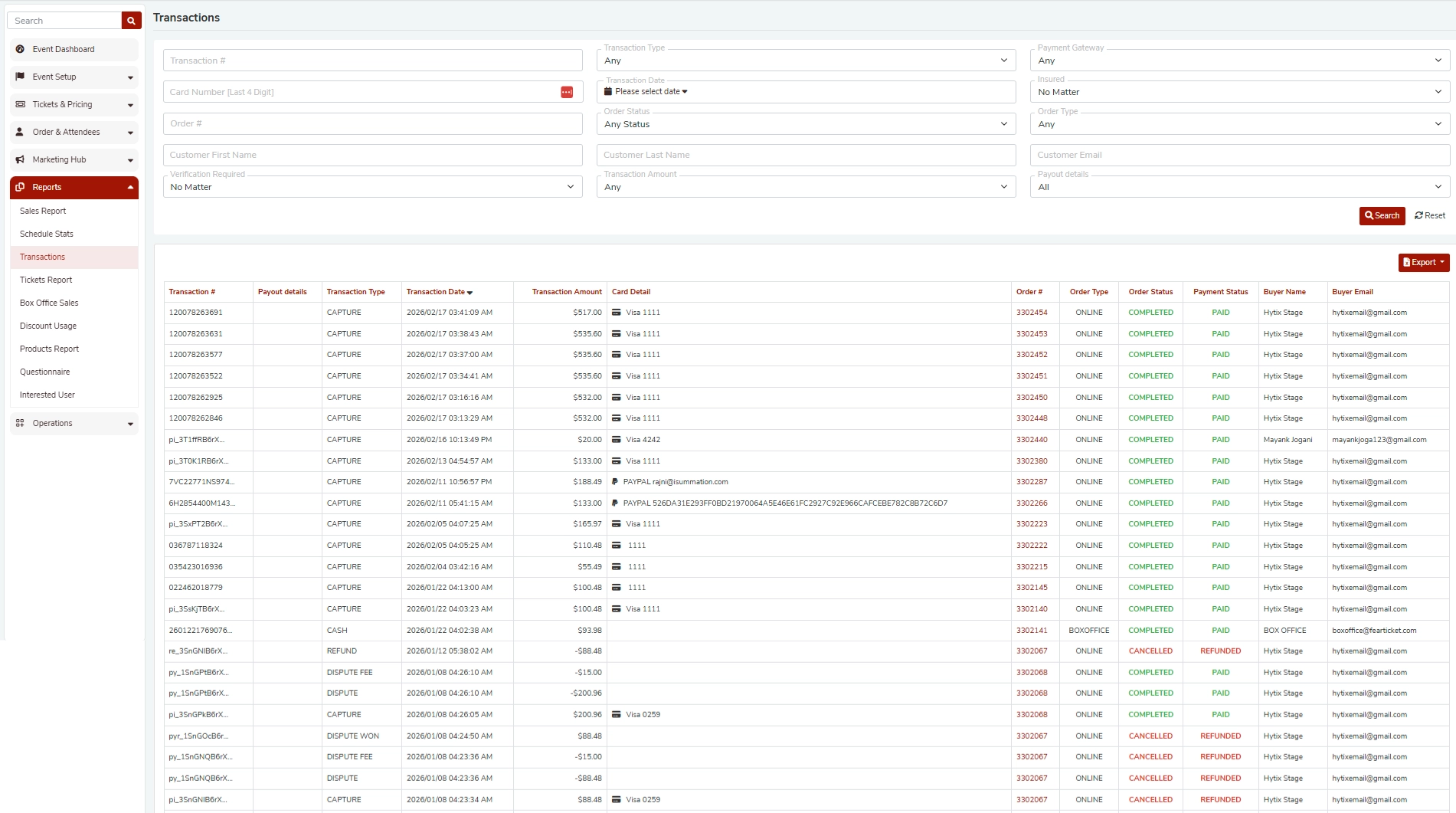
Task: Sort by Transaction Amount column header
Action: coord(567,292)
